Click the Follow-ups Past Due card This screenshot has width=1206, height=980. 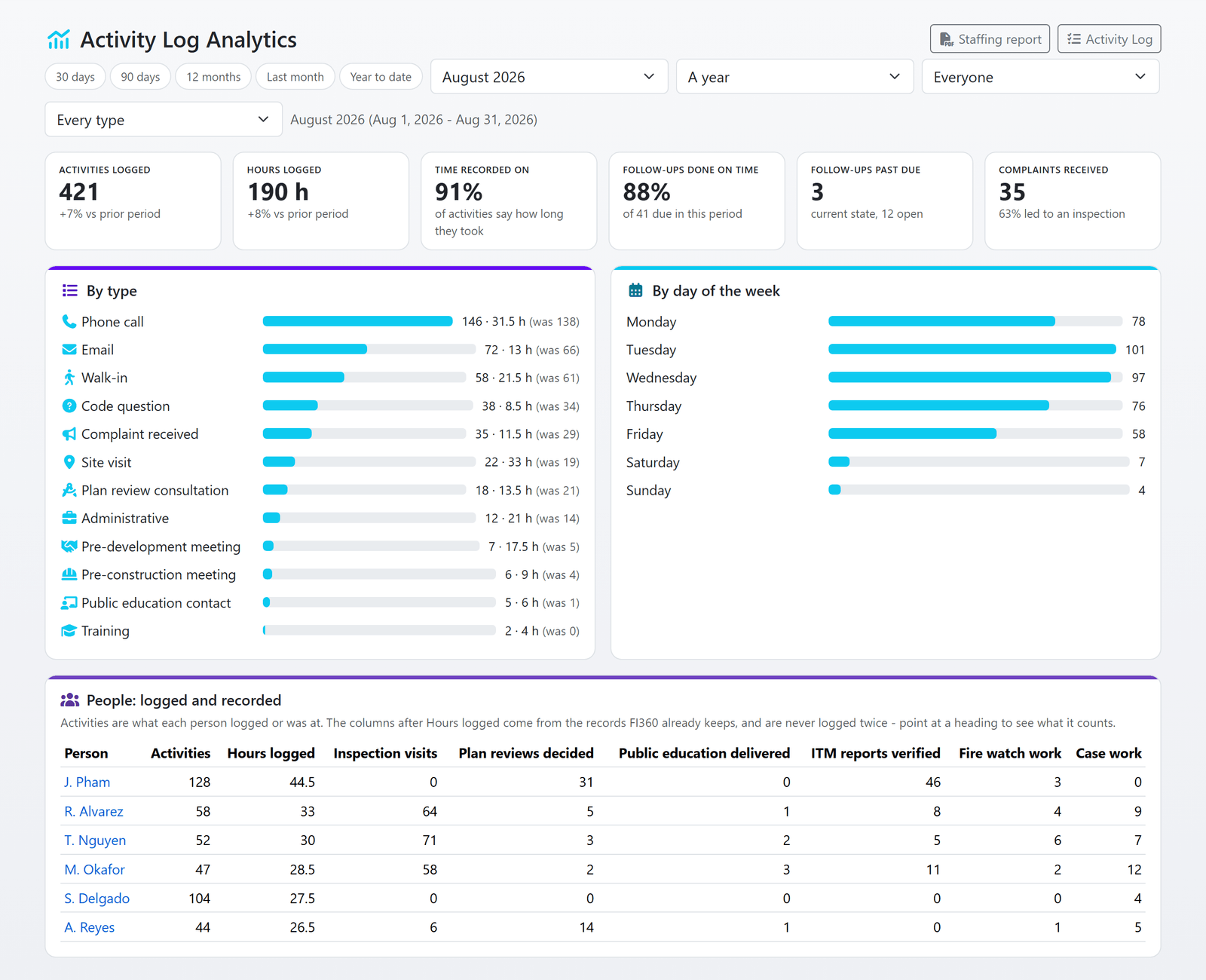click(x=885, y=201)
